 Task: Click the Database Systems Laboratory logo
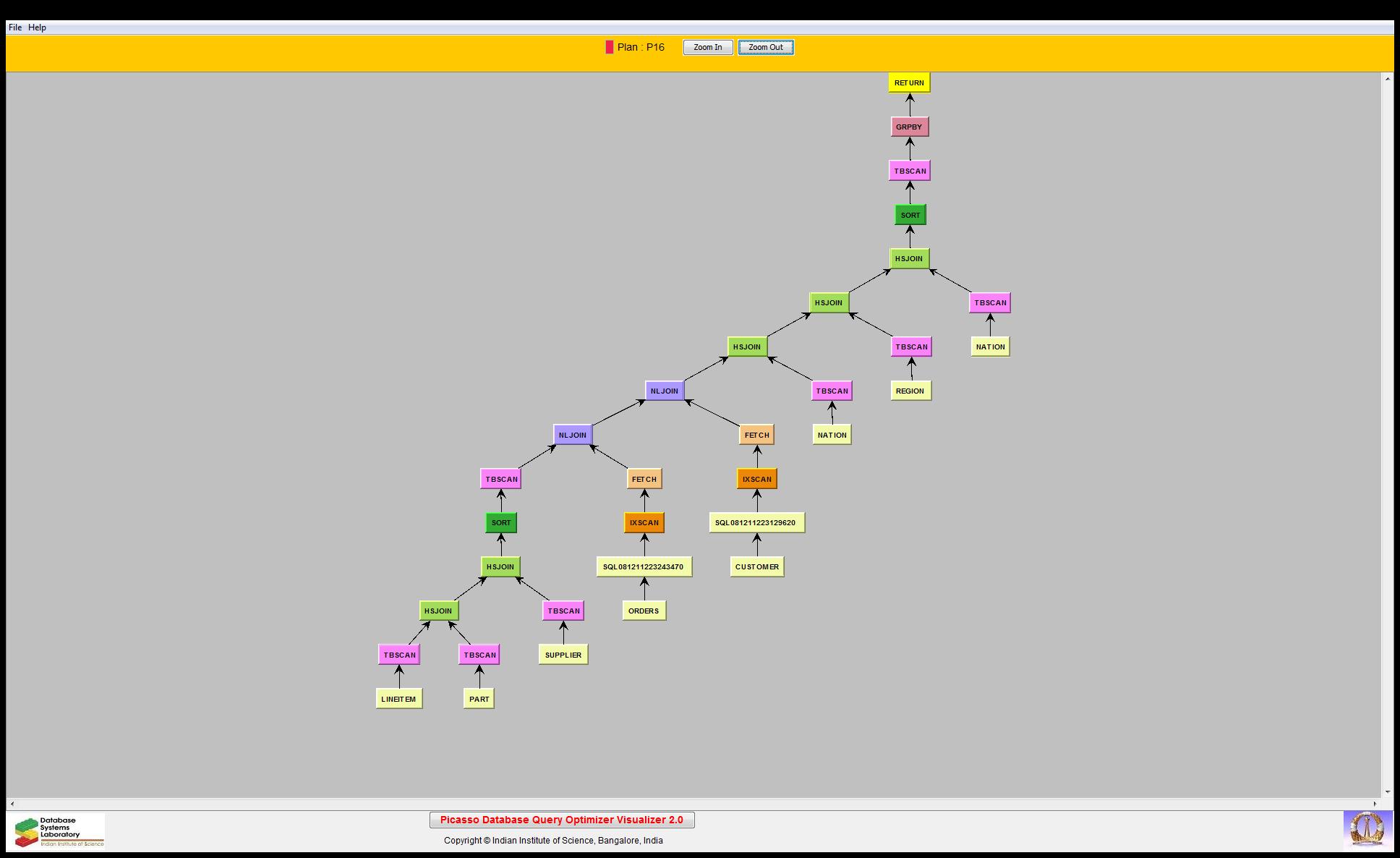click(x=59, y=831)
